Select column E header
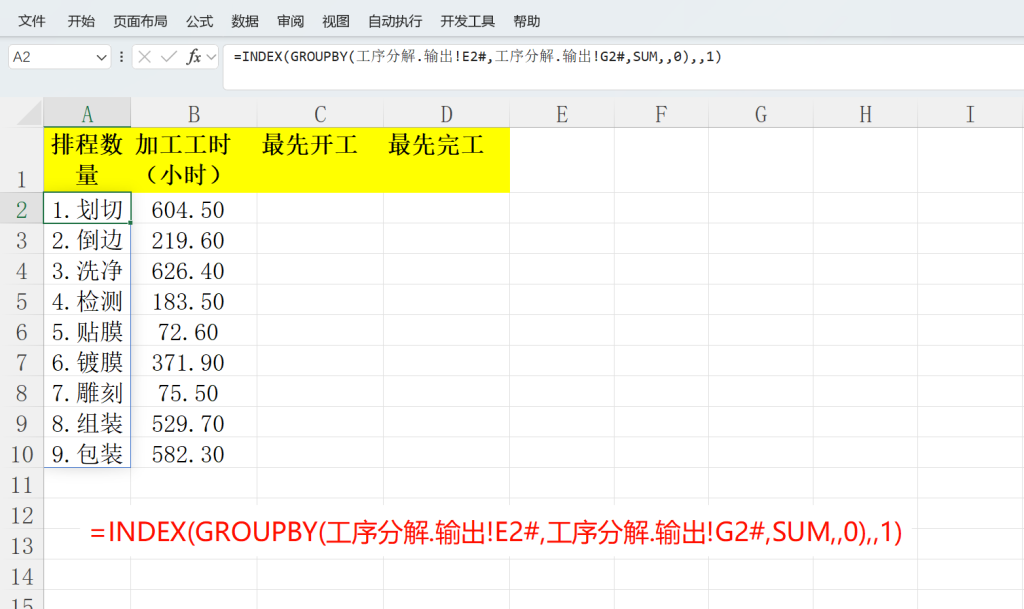Viewport: 1024px width, 609px height. coord(562,114)
